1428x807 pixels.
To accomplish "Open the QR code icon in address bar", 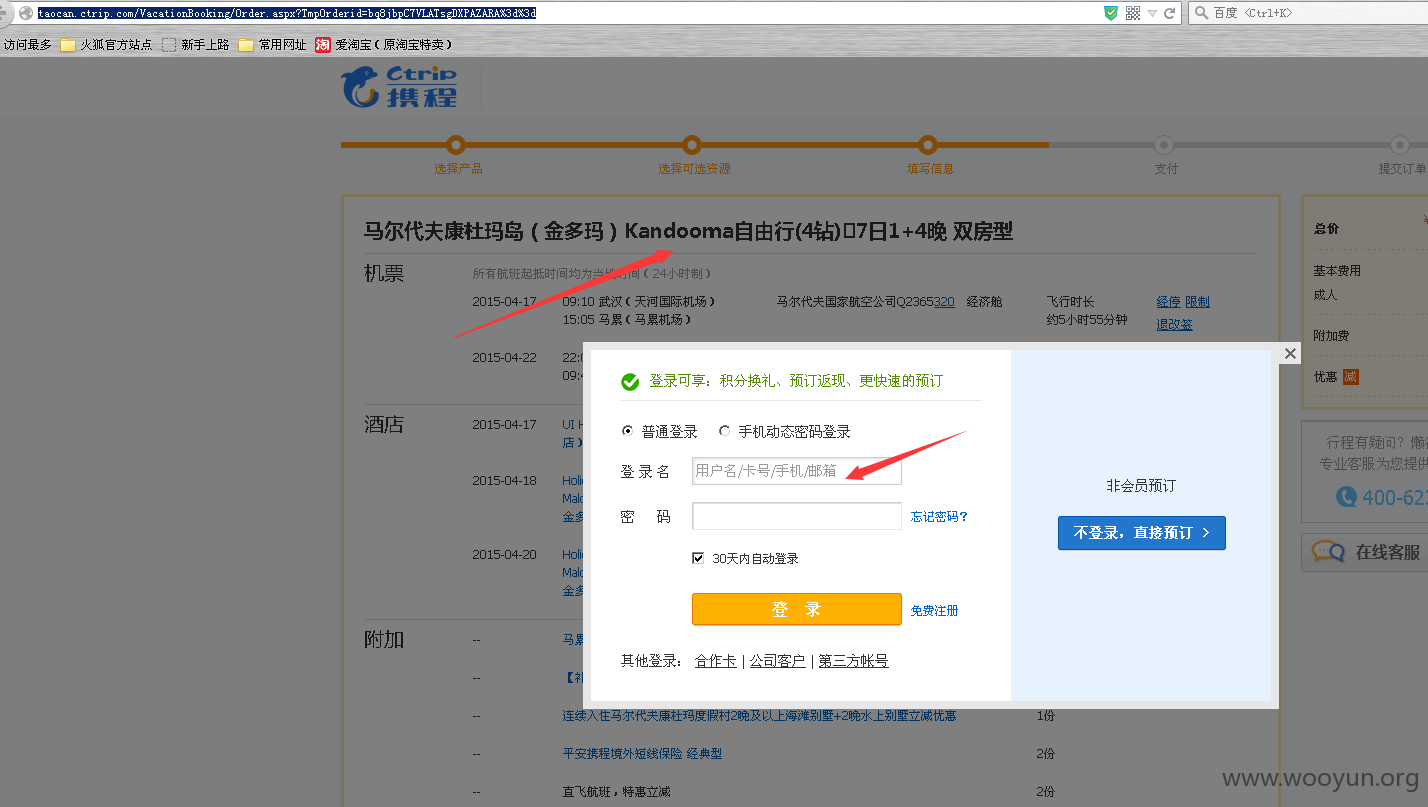I will tap(1133, 13).
